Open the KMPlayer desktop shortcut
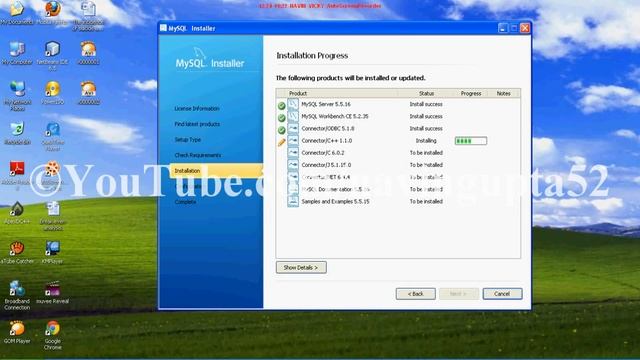Viewport: 640px width, 360px height. [x=52, y=252]
